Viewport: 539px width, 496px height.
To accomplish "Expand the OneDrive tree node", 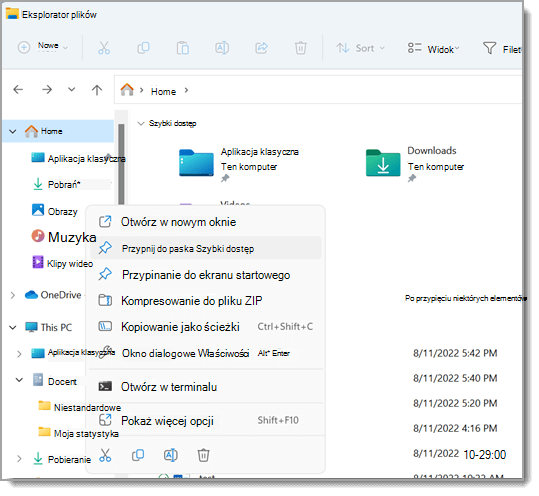I will click(13, 295).
